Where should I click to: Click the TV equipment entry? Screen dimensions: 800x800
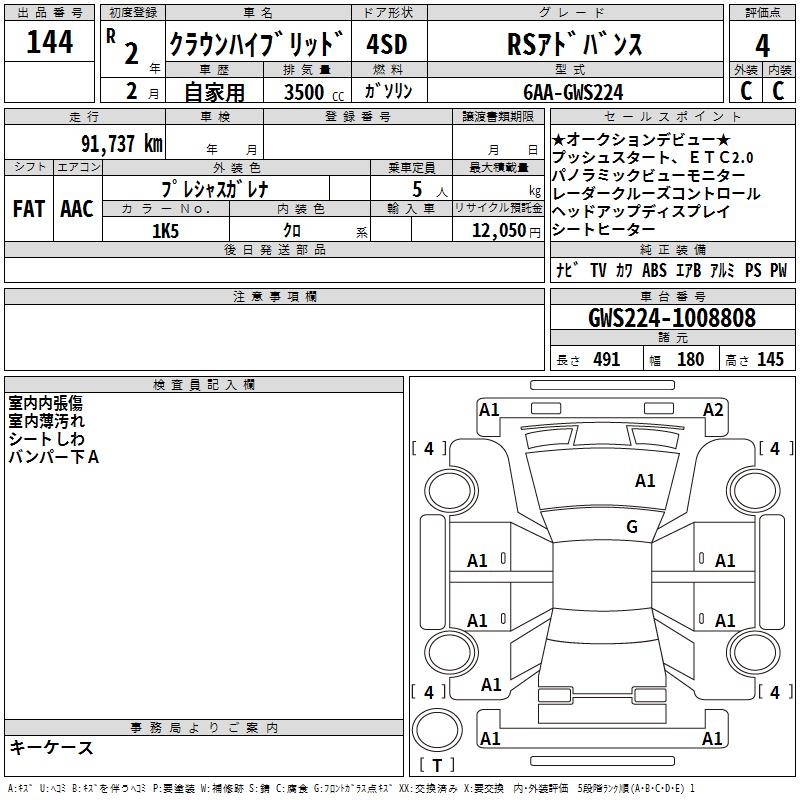click(x=597, y=270)
